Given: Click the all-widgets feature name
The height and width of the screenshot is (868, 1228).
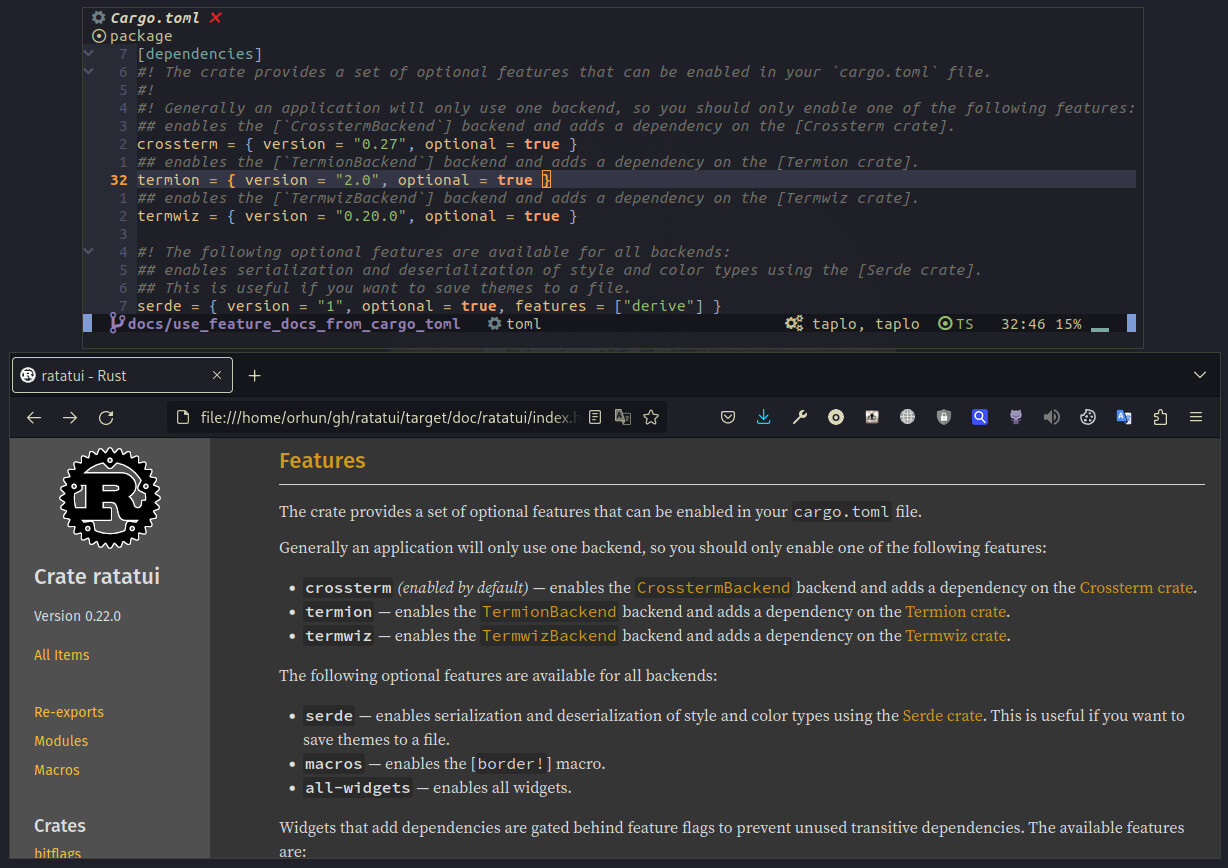Looking at the screenshot, I should click(x=358, y=788).
